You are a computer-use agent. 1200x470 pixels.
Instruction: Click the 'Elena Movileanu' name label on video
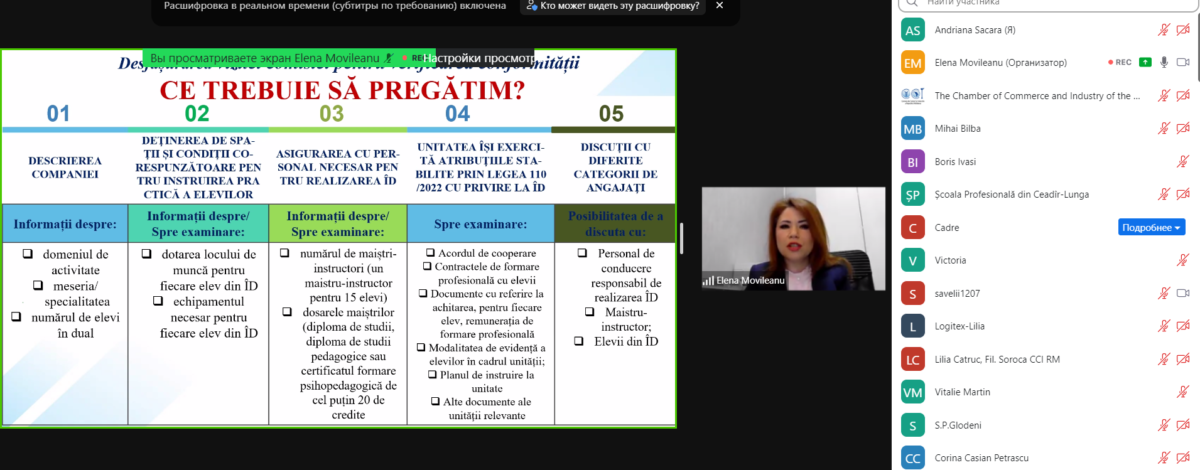pyautogui.click(x=750, y=281)
